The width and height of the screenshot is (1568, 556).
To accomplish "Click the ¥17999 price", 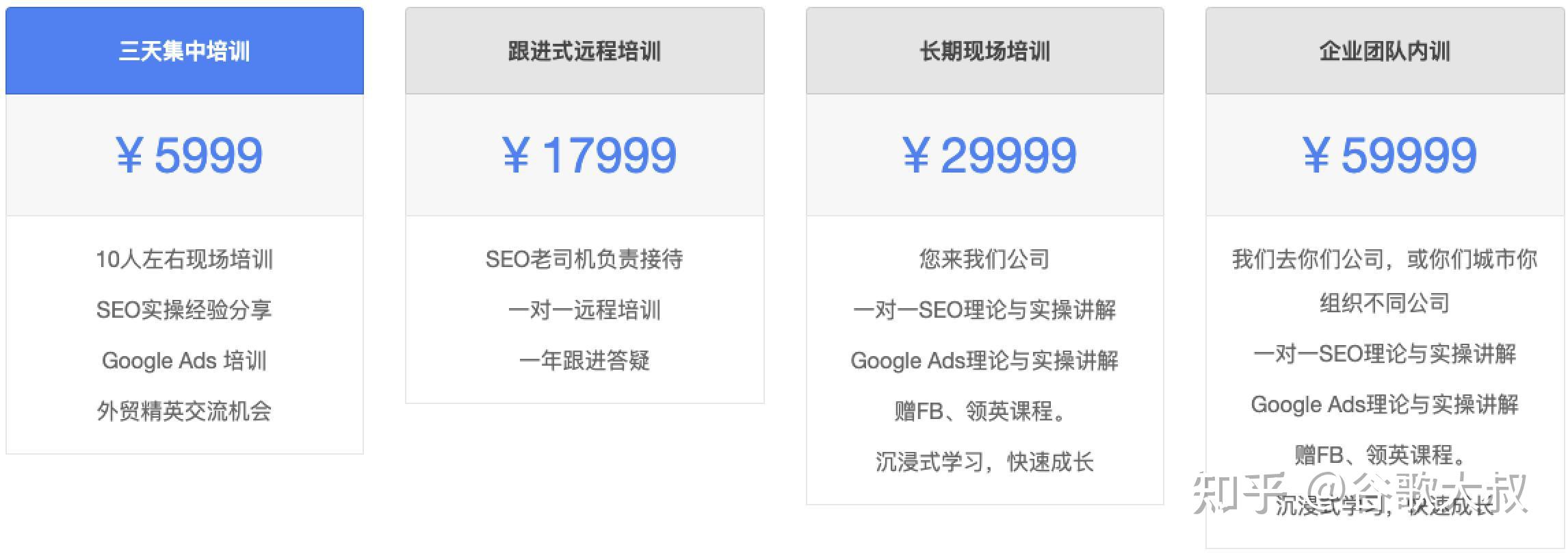I will 589,155.
